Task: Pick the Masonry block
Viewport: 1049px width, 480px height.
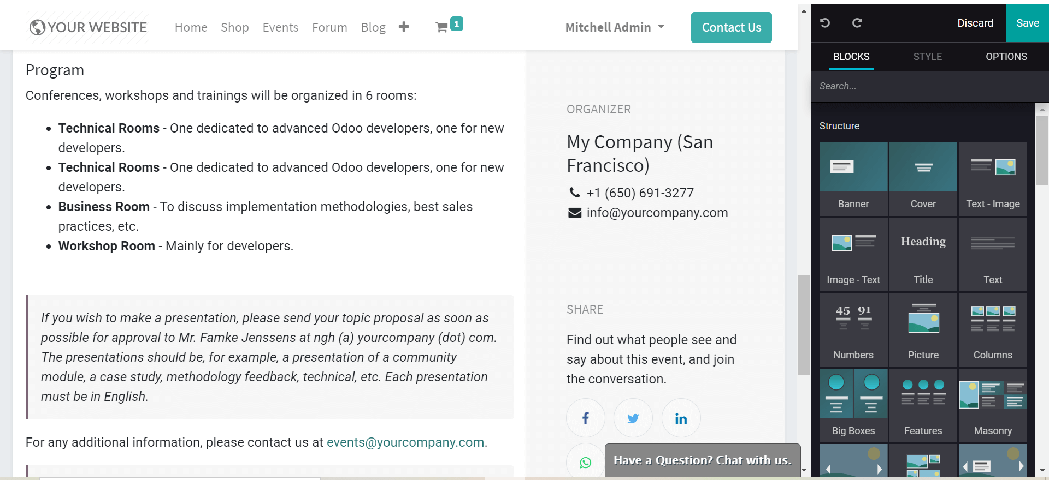Action: tap(993, 405)
